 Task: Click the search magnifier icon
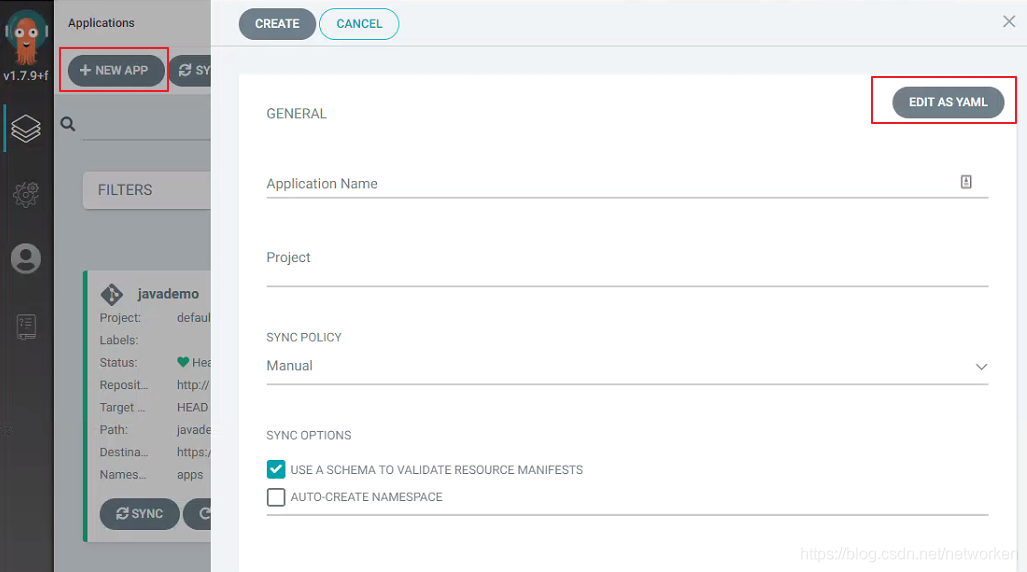click(68, 124)
